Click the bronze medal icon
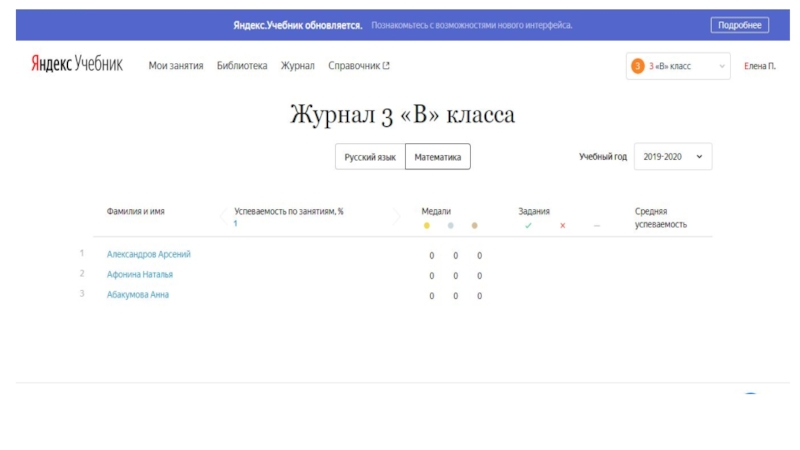 [475, 226]
